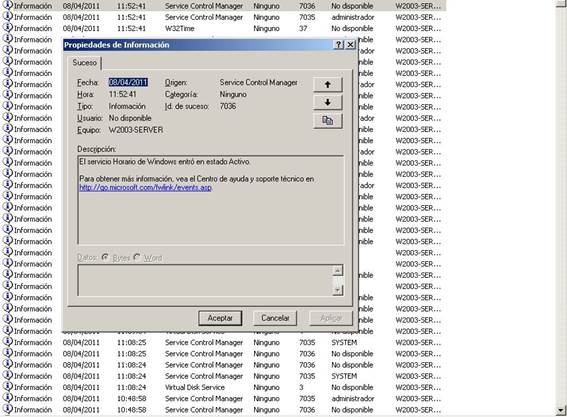Viewport: 567px width, 417px height.
Task: Click the event list scroll down arrow
Action: (561, 410)
